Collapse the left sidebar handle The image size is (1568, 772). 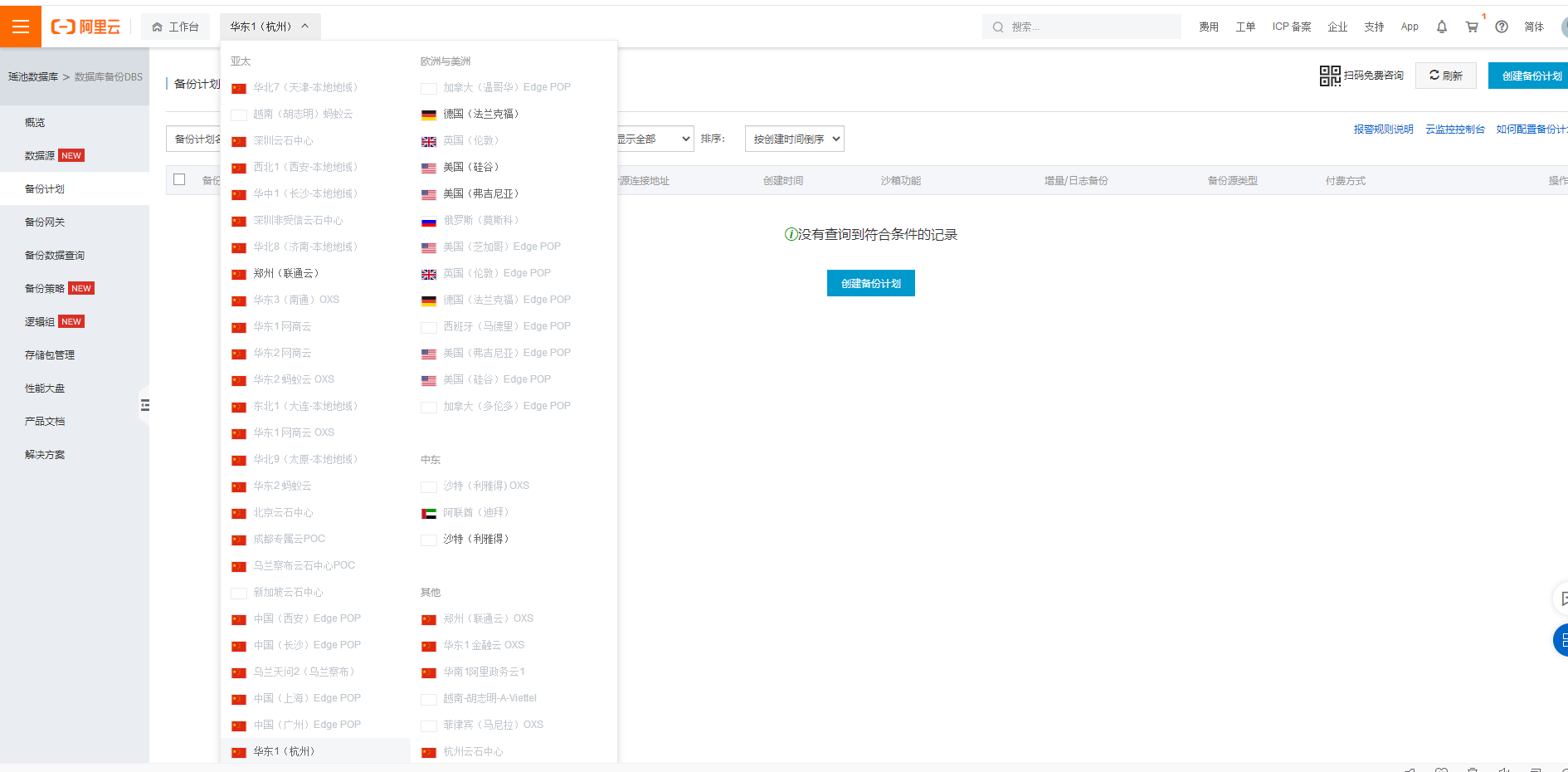pyautogui.click(x=145, y=405)
